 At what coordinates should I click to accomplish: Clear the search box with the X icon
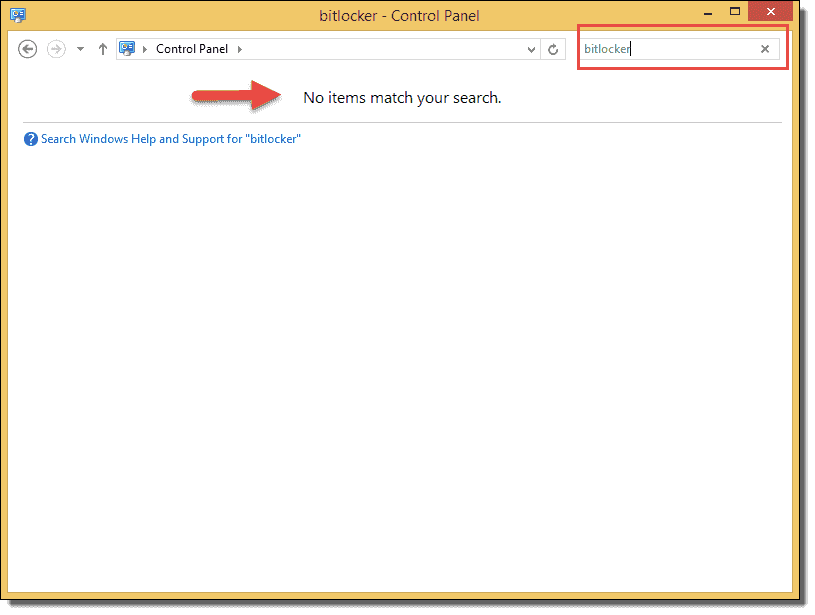point(765,48)
